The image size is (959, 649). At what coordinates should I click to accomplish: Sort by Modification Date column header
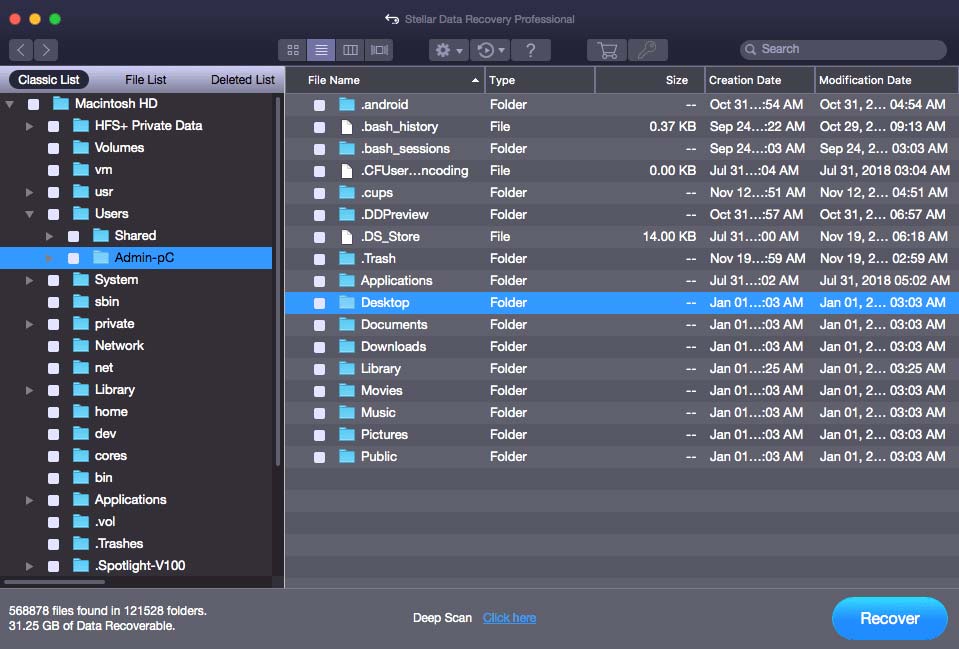[886, 80]
